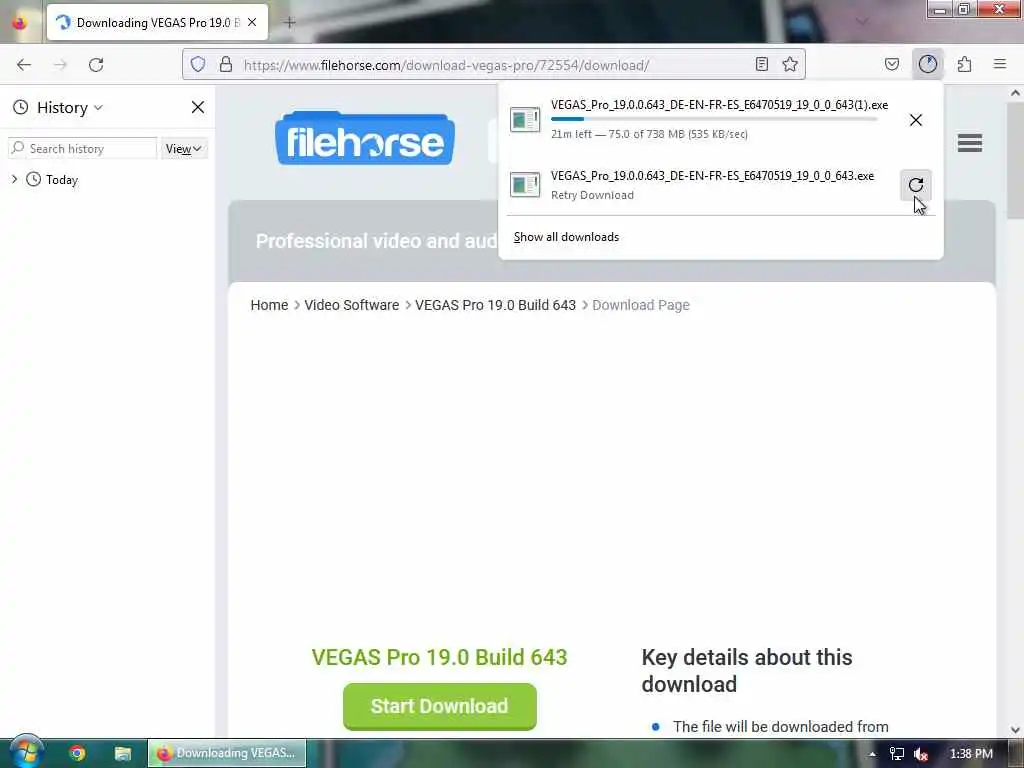Image resolution: width=1024 pixels, height=768 pixels.
Task: Open VEGAS Pro 19.0 Build 643 breadcrumb
Action: (496, 305)
